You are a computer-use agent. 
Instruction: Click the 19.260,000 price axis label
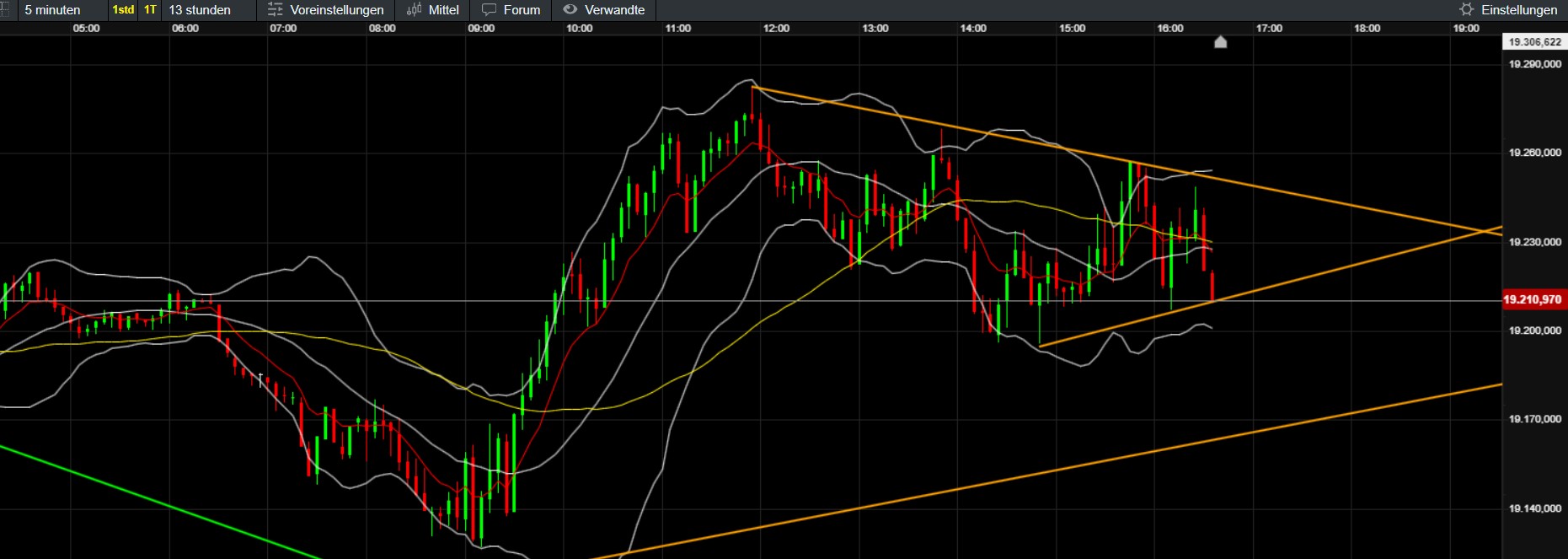(x=1535, y=153)
